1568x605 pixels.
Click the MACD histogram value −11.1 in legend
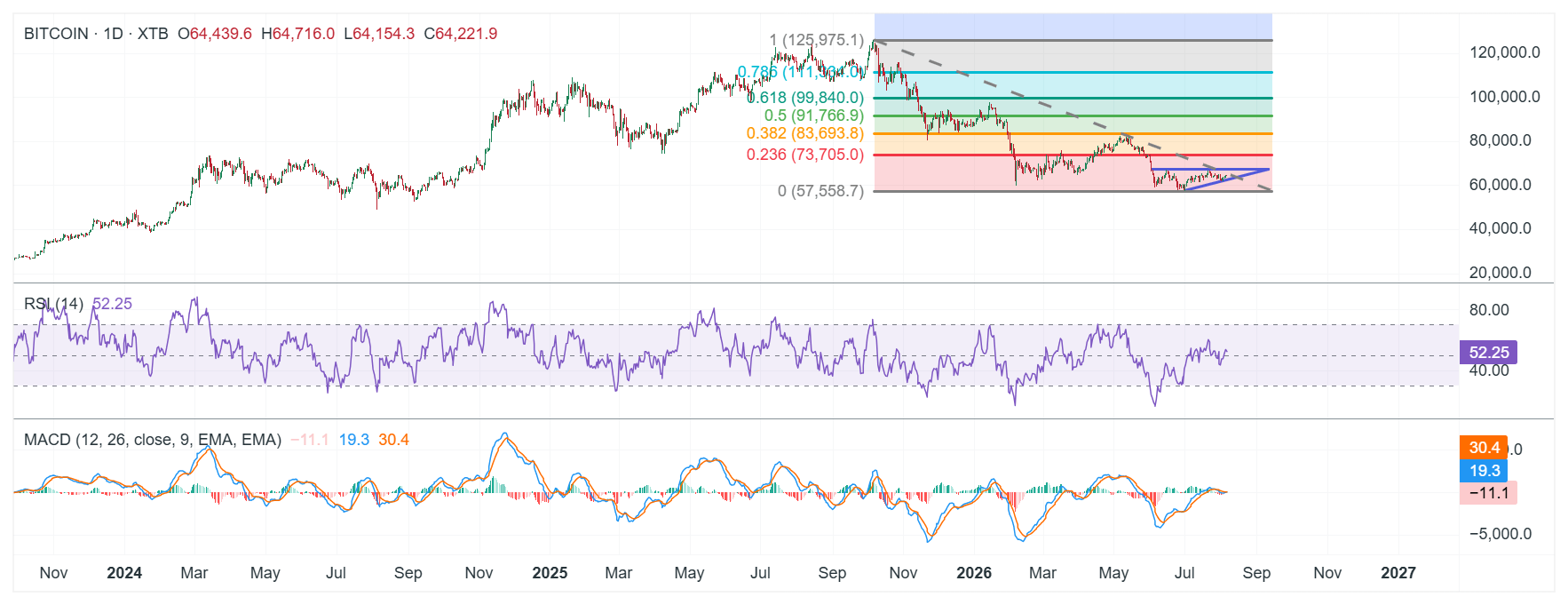click(309, 440)
